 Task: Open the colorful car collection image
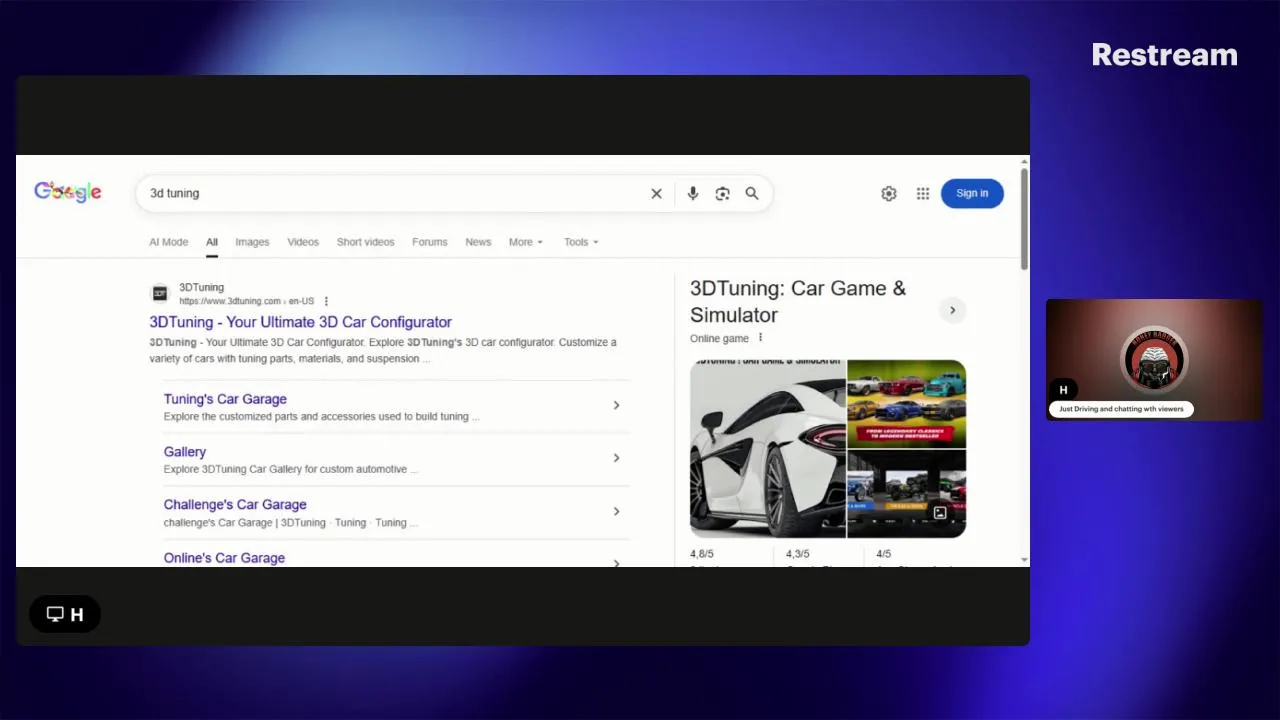[x=907, y=404]
